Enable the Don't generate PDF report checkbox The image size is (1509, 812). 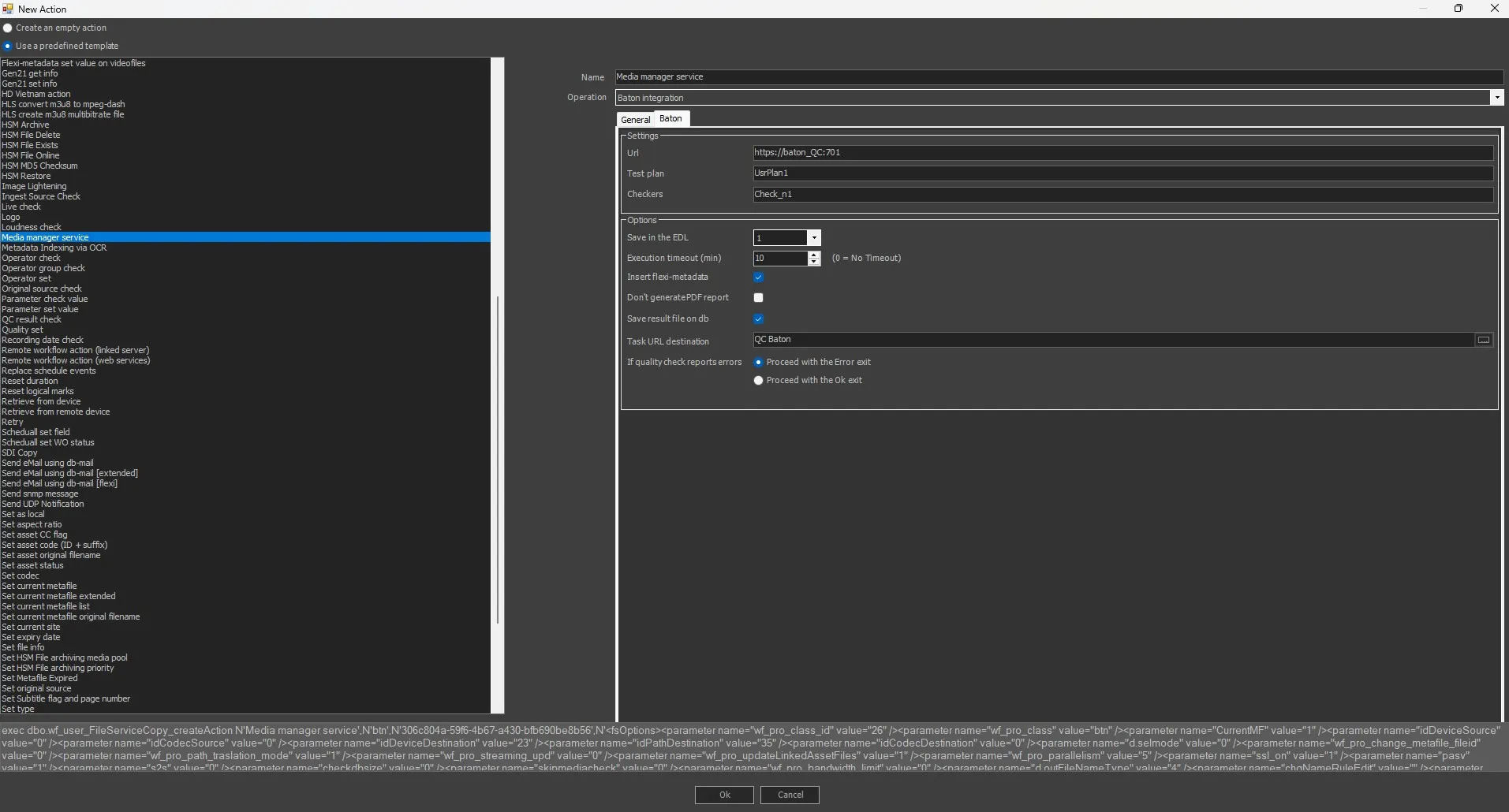758,298
